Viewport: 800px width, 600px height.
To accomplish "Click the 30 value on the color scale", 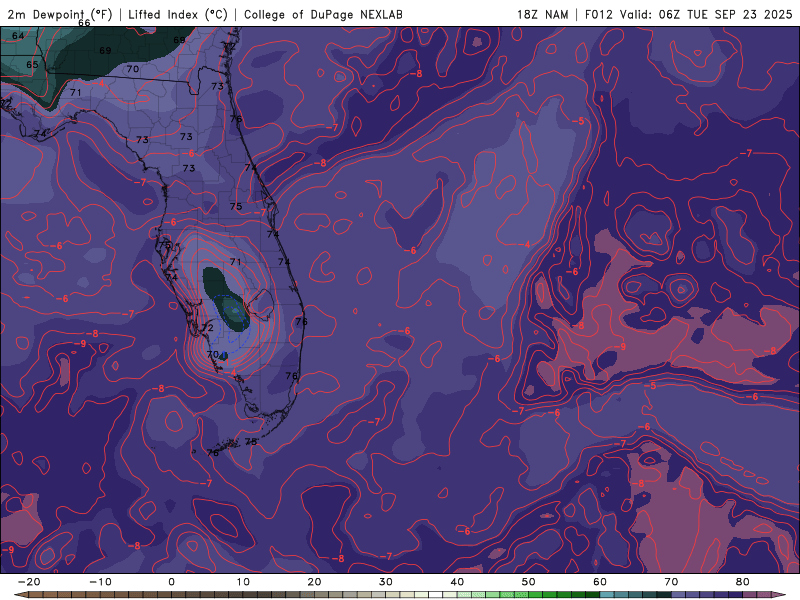I will (386, 582).
